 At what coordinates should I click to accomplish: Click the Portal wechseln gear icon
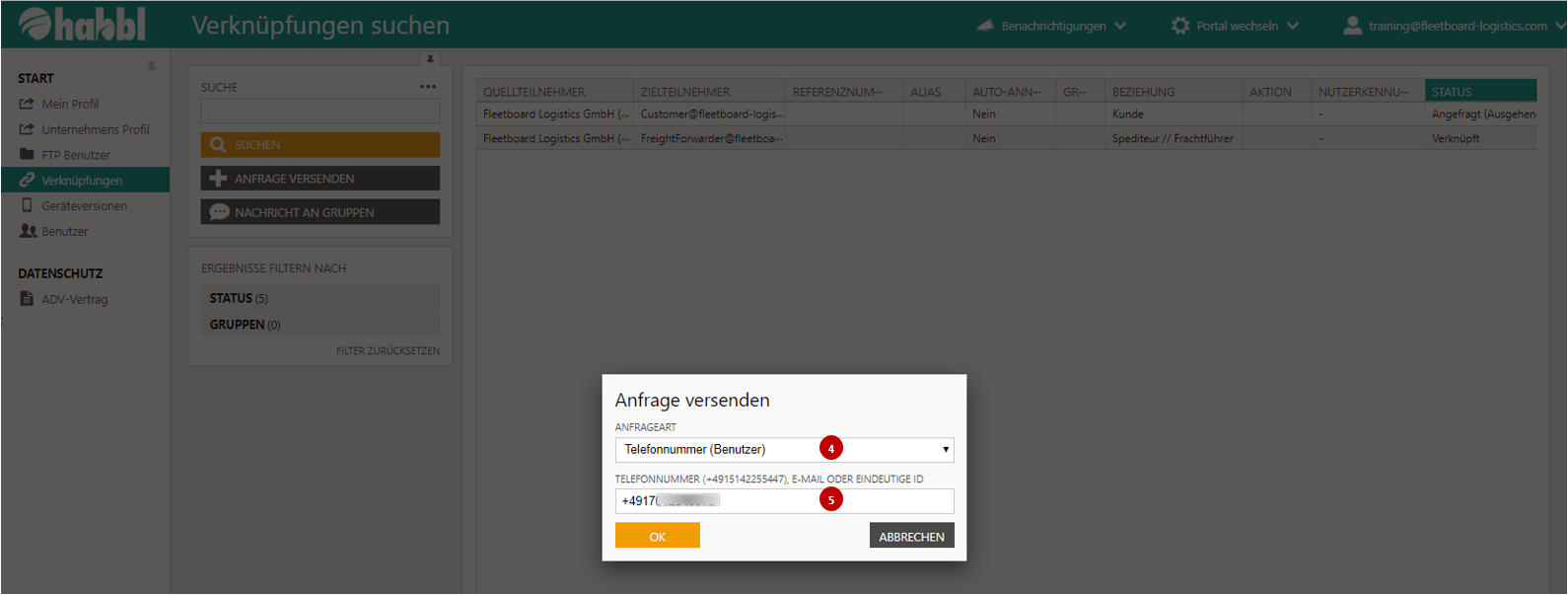pos(1179,26)
